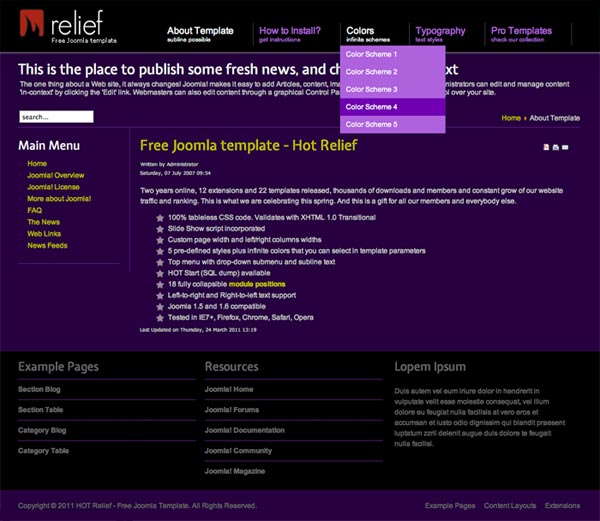Follow the module positions link
The image size is (600, 521).
click(257, 284)
